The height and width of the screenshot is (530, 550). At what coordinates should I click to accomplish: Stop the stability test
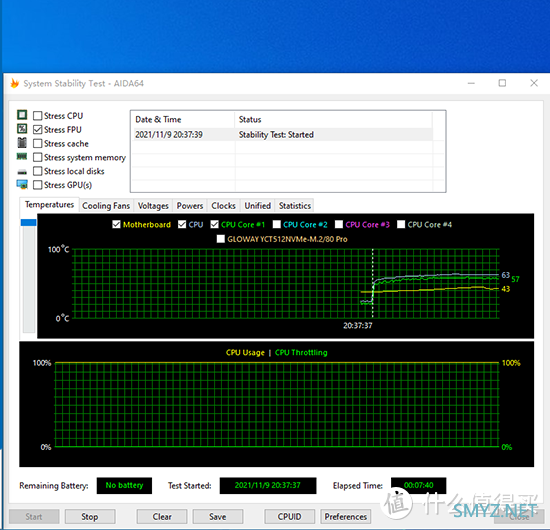[90, 517]
